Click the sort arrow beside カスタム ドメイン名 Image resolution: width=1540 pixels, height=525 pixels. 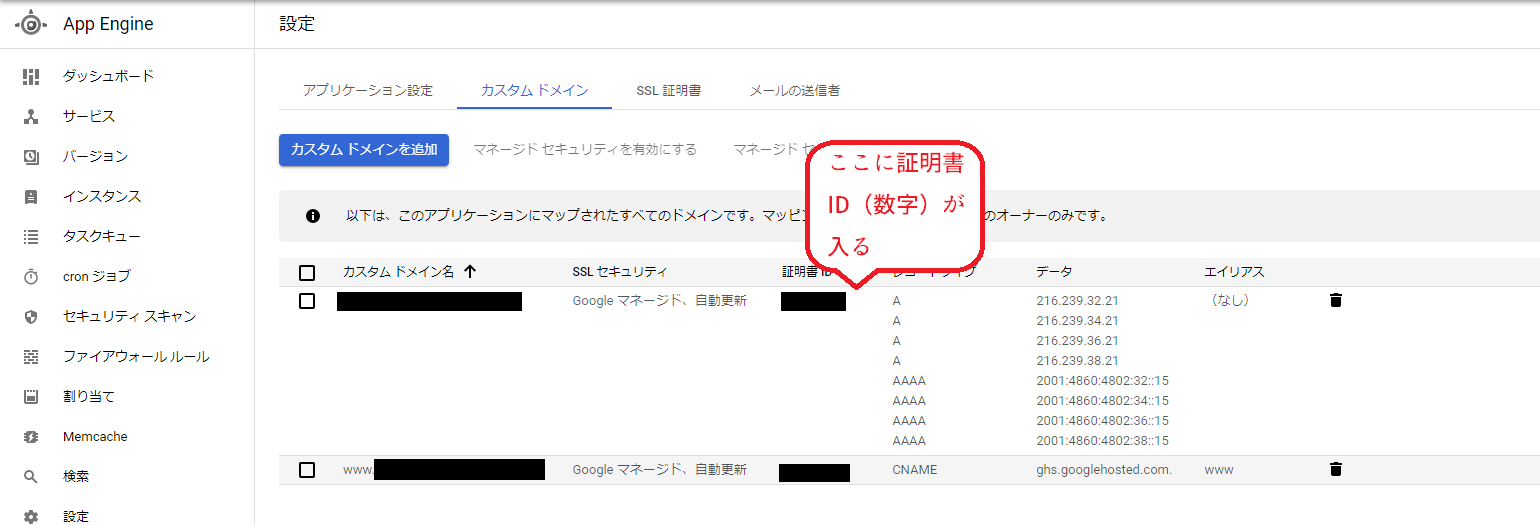pos(470,271)
